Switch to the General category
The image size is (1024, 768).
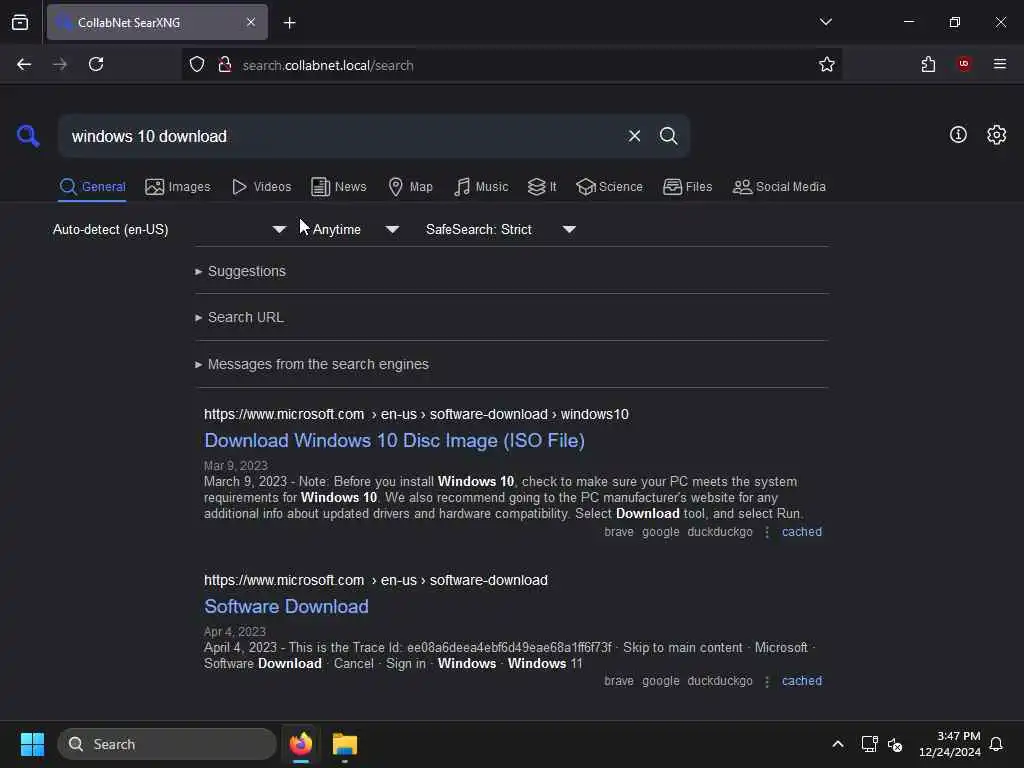(x=92, y=187)
